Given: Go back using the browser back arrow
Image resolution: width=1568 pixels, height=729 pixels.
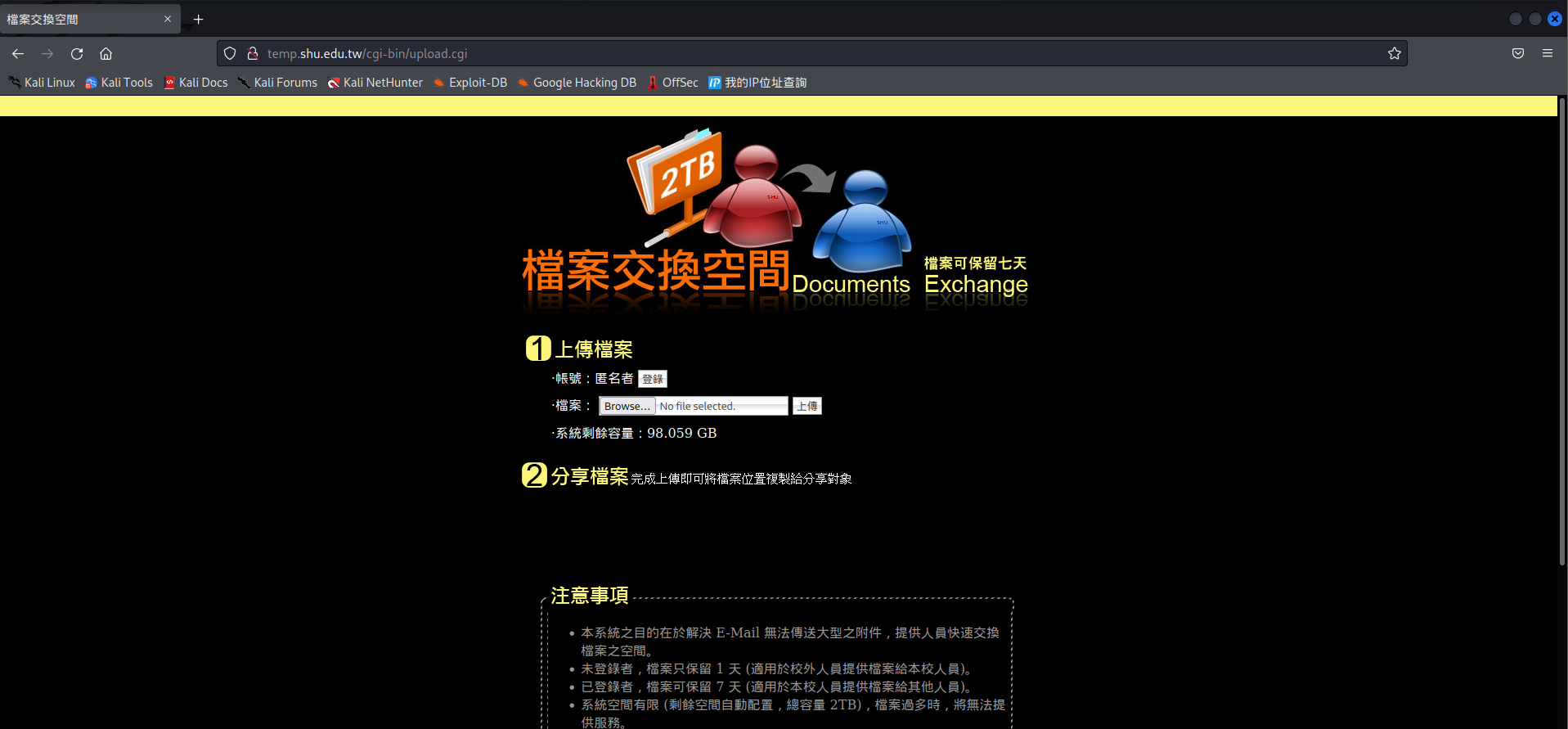Looking at the screenshot, I should pyautogui.click(x=18, y=54).
